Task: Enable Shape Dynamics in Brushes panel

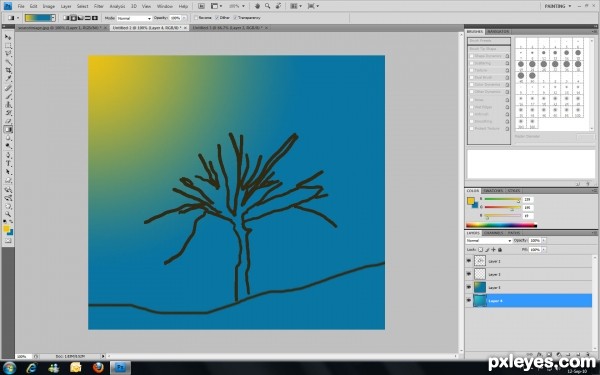Action: (472, 56)
